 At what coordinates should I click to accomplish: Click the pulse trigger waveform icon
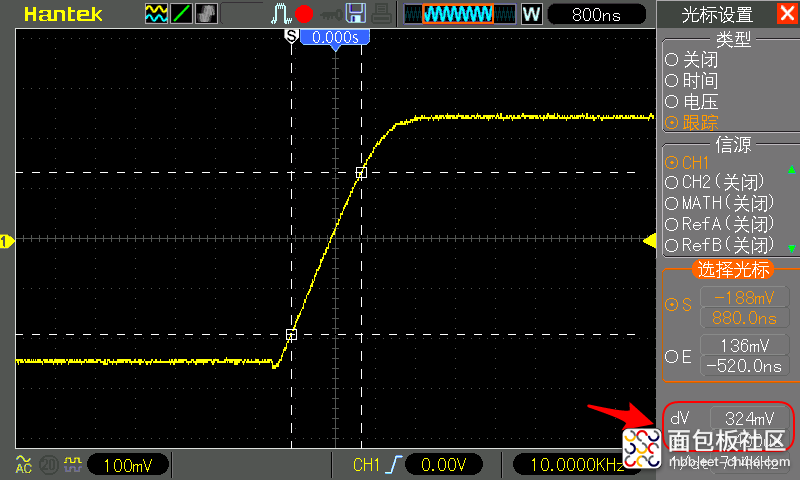[x=281, y=14]
